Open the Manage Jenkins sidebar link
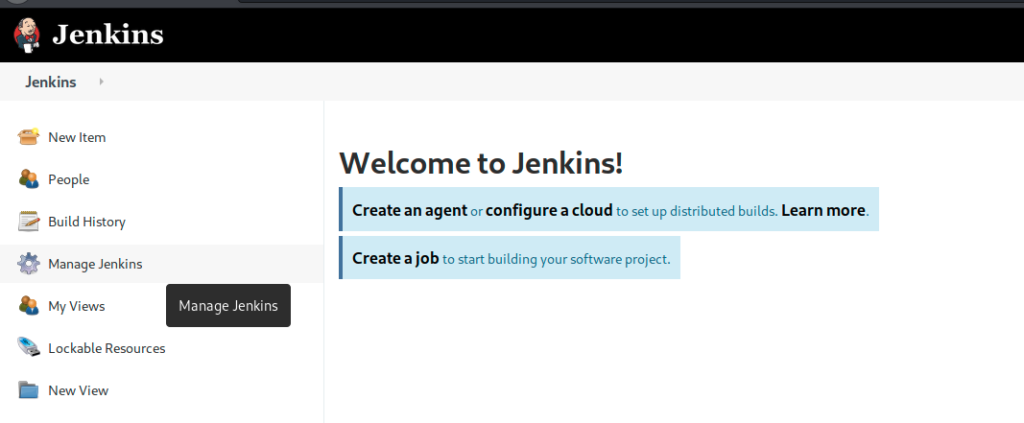This screenshot has height=423, width=1024. click(95, 264)
